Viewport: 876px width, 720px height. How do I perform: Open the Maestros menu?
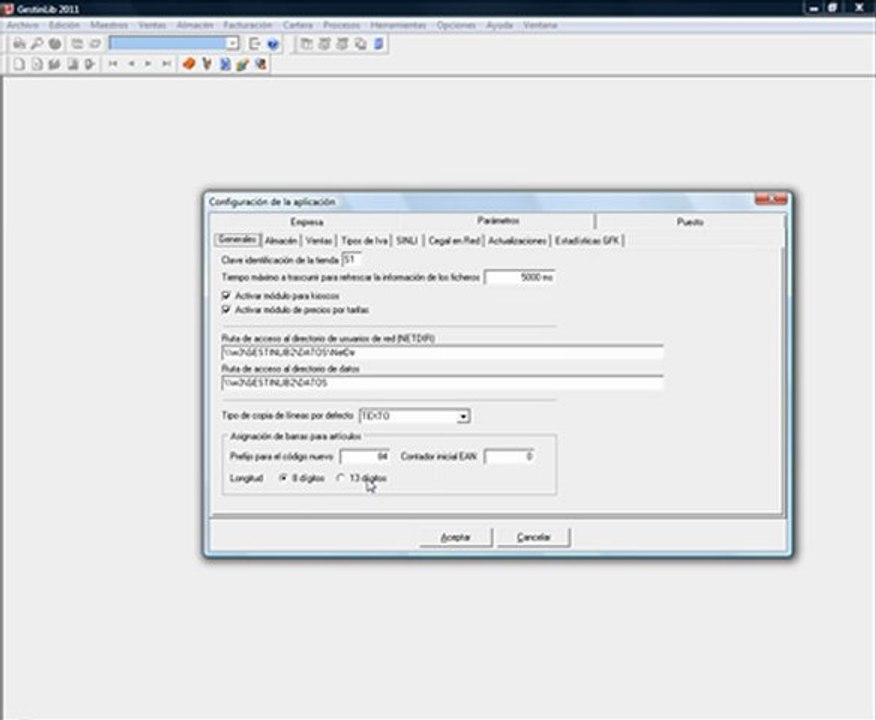[x=109, y=25]
